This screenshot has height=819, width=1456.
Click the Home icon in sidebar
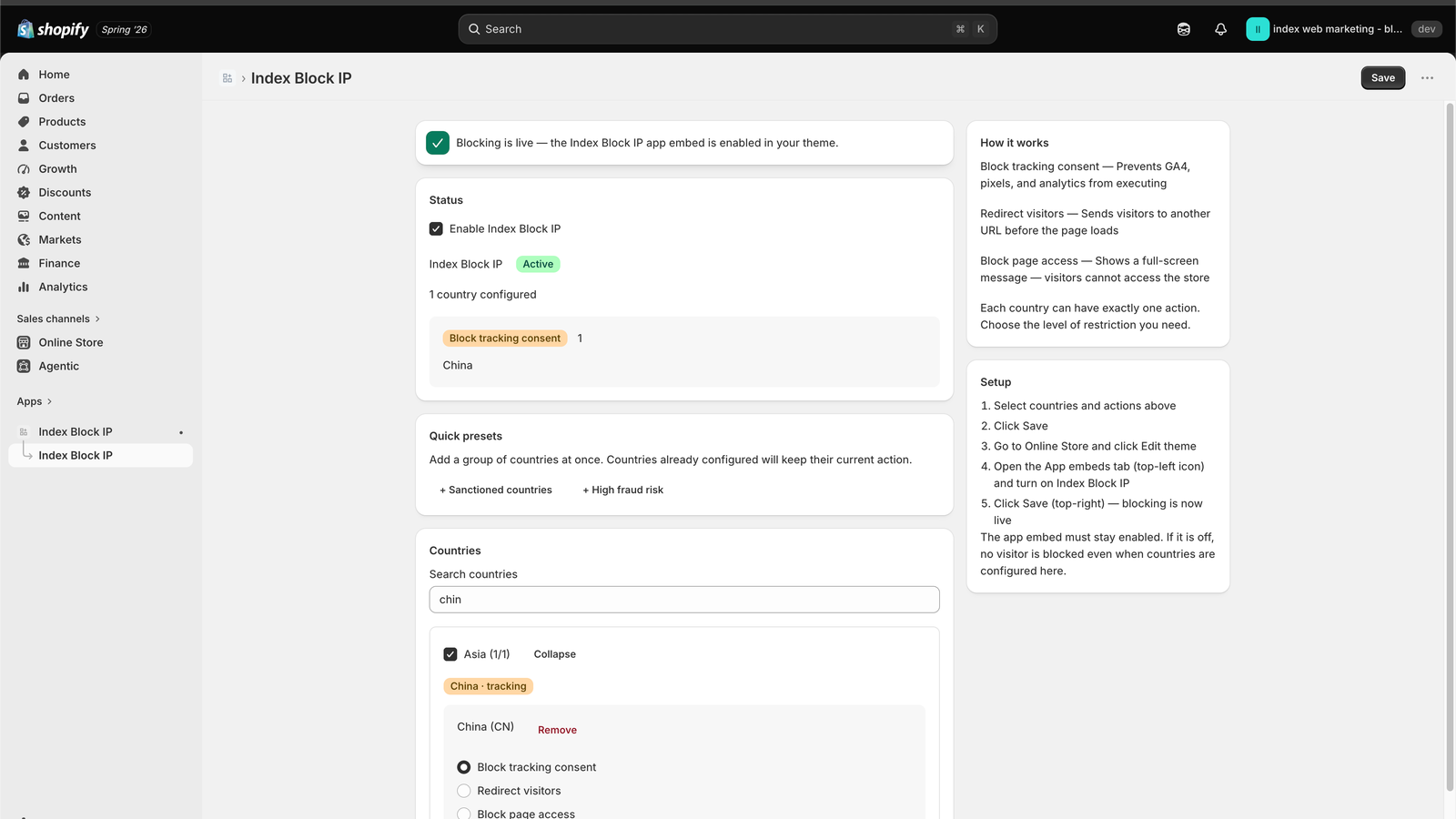[24, 75]
